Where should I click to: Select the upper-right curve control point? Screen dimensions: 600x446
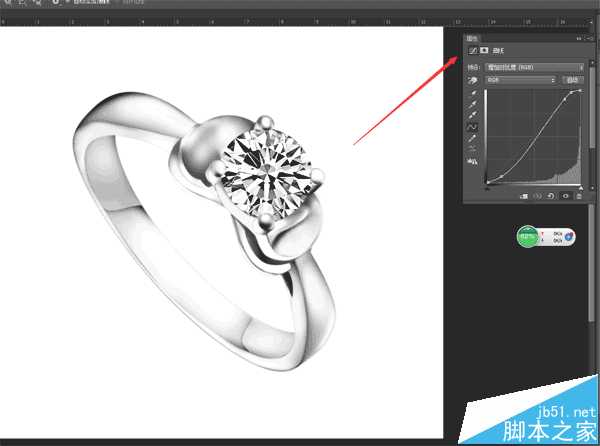580,91
